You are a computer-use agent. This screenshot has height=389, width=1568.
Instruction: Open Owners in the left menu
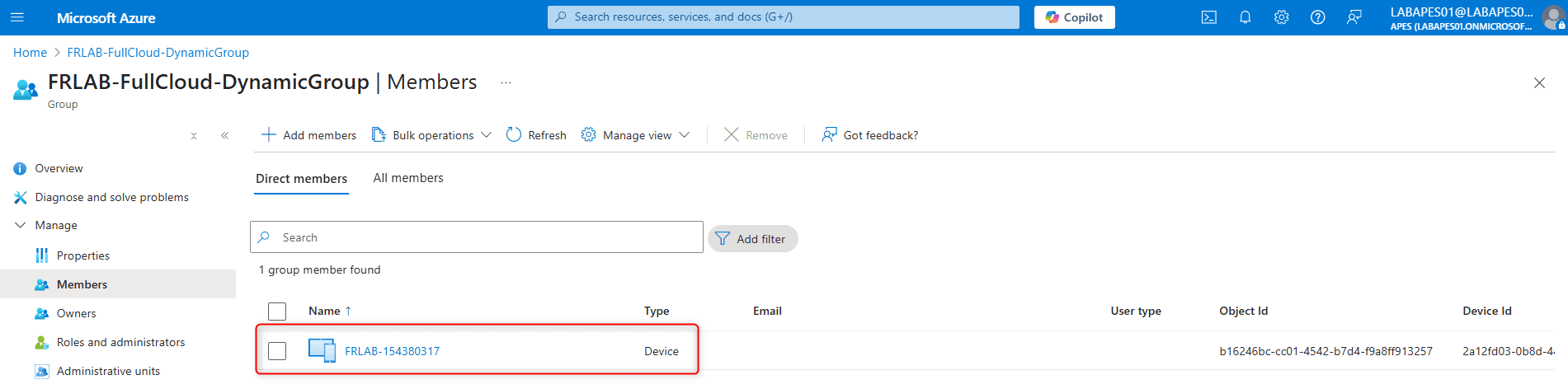(76, 313)
